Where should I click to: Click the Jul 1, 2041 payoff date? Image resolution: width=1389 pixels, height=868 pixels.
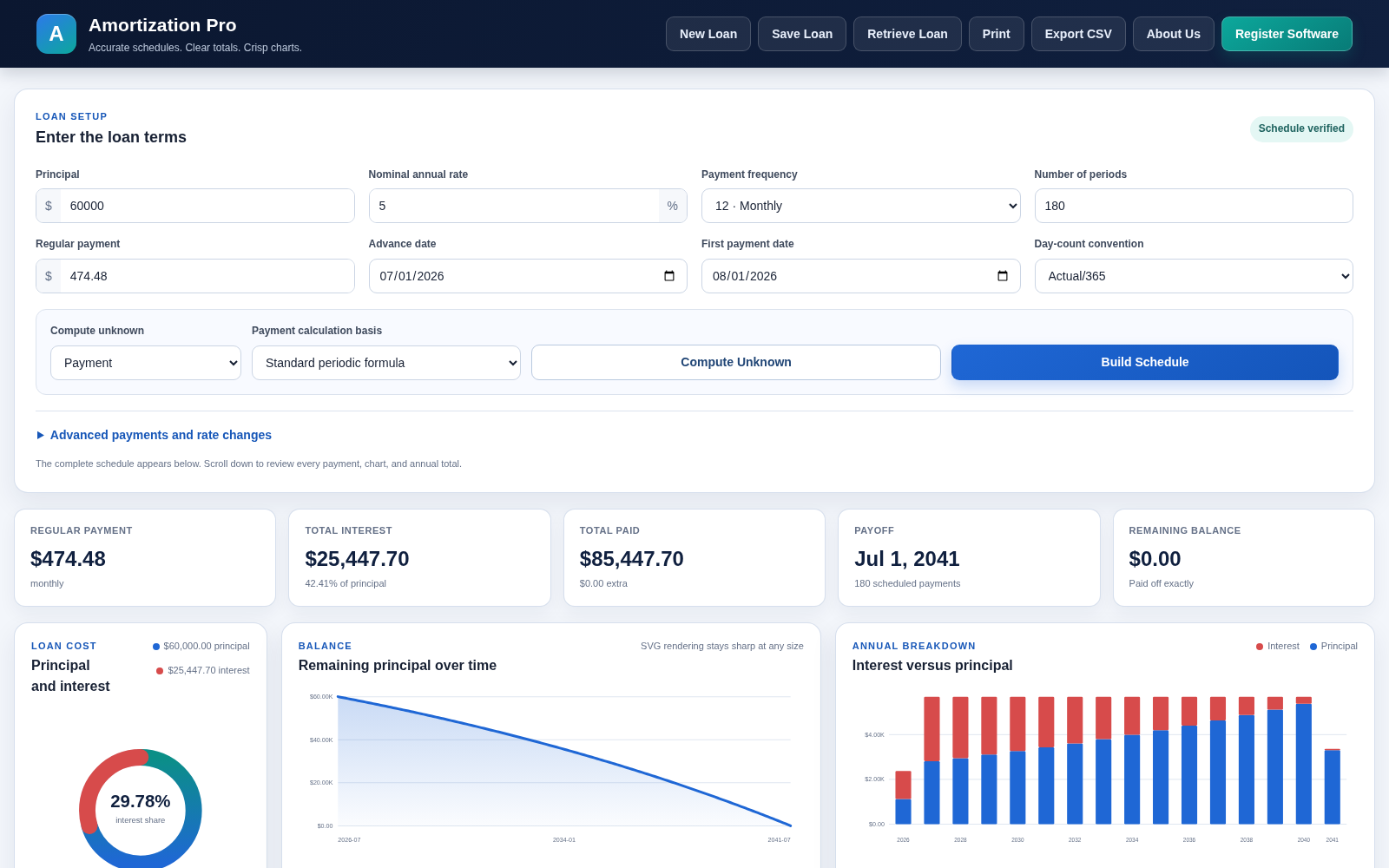click(x=907, y=559)
